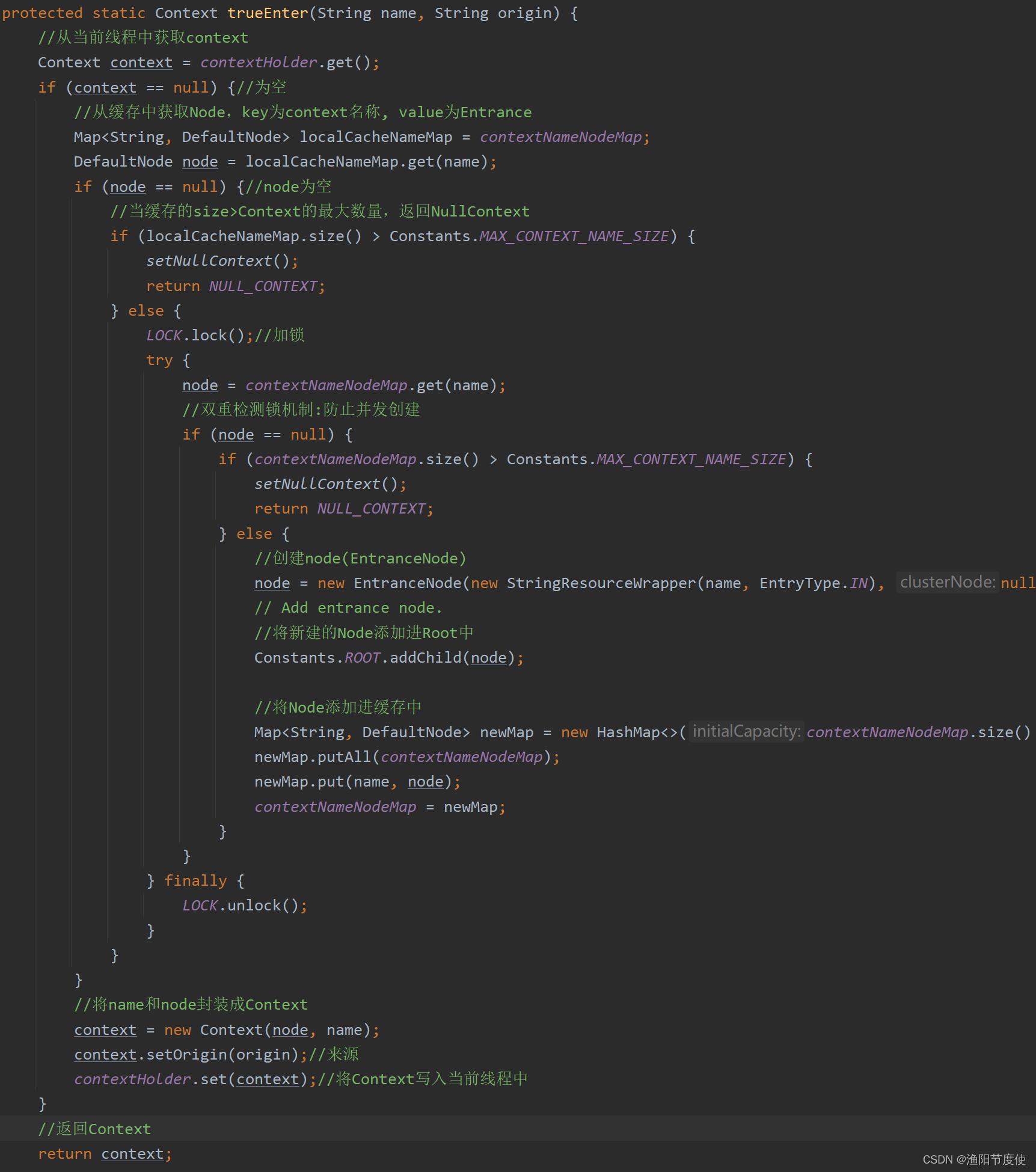Click EntryType.IN argument

click(x=814, y=583)
